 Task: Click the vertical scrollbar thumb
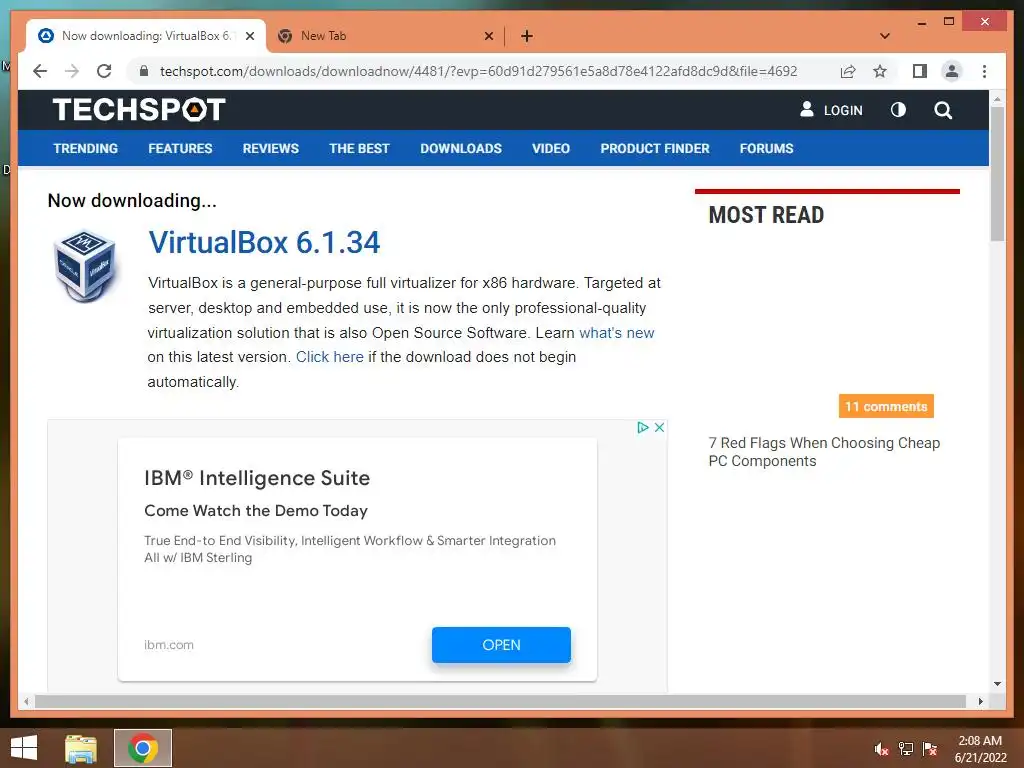click(997, 173)
